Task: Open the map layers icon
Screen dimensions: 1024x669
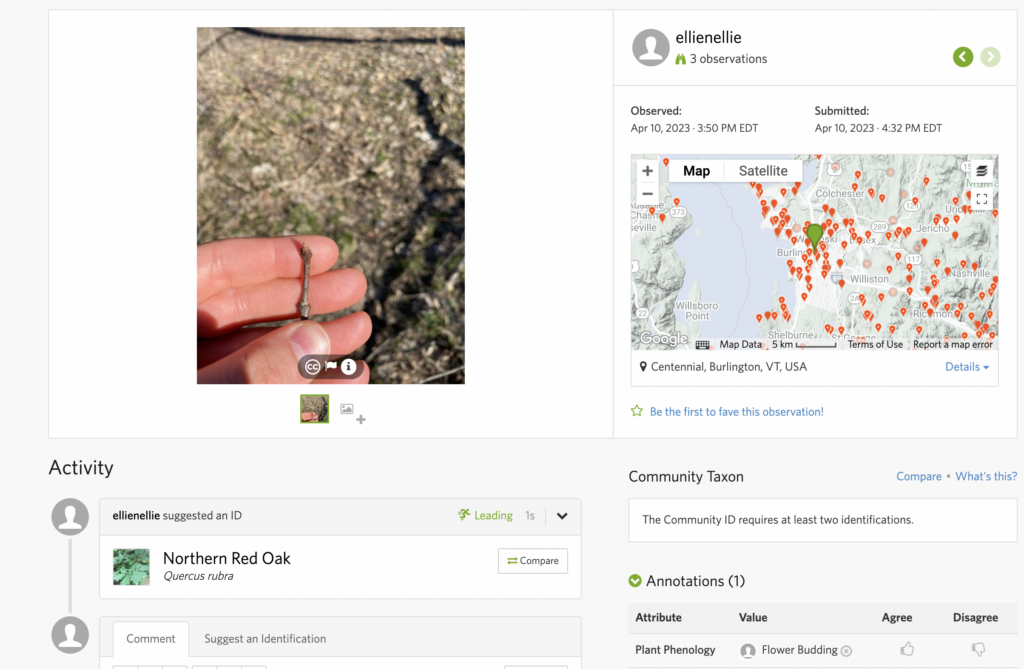Action: 981,171
